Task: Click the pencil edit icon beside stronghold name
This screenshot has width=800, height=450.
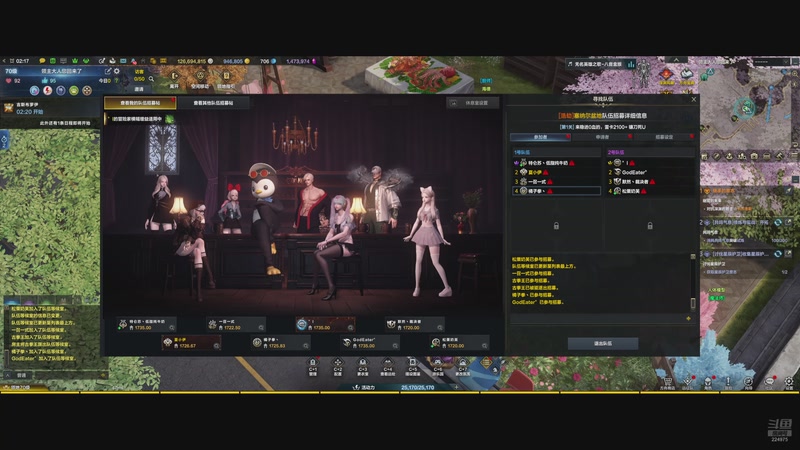Action: [x=108, y=71]
